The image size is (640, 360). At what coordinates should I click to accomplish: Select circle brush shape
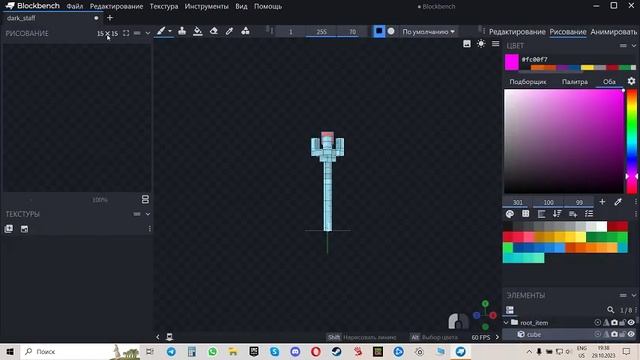click(x=391, y=31)
